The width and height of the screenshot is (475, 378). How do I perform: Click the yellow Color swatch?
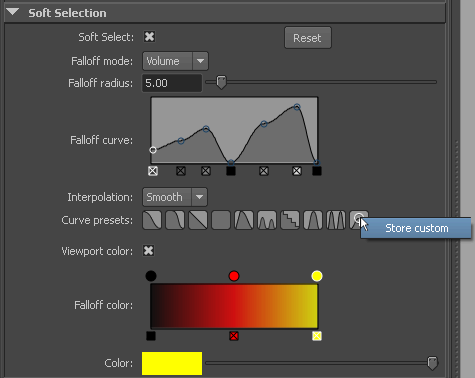point(172,363)
